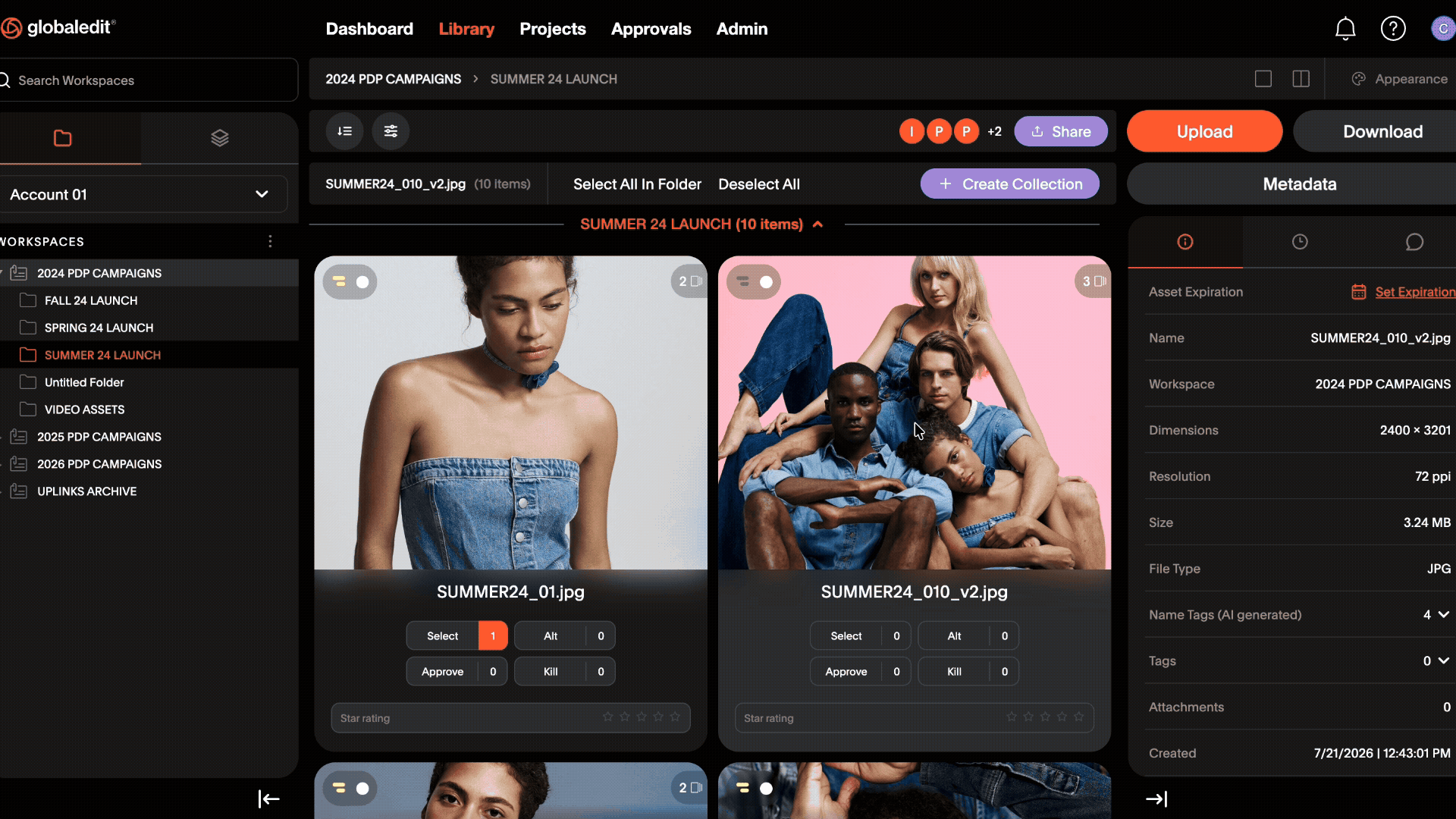Toggle Approve mark on SUMMER24_01.jpg

click(457, 672)
